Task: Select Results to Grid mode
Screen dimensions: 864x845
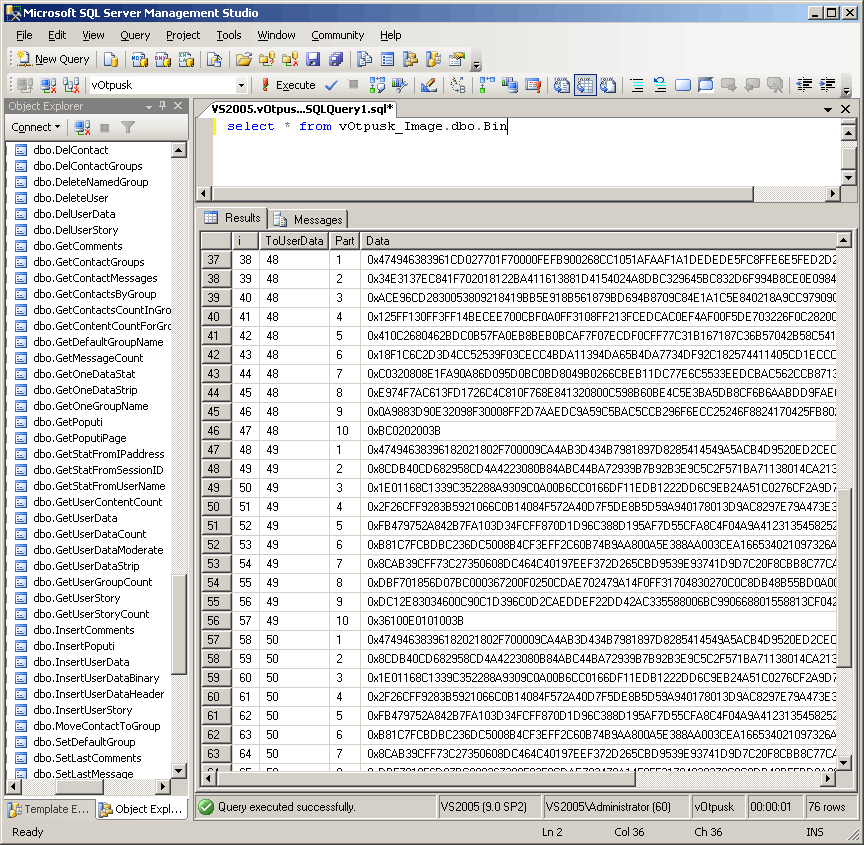Action: pos(585,85)
